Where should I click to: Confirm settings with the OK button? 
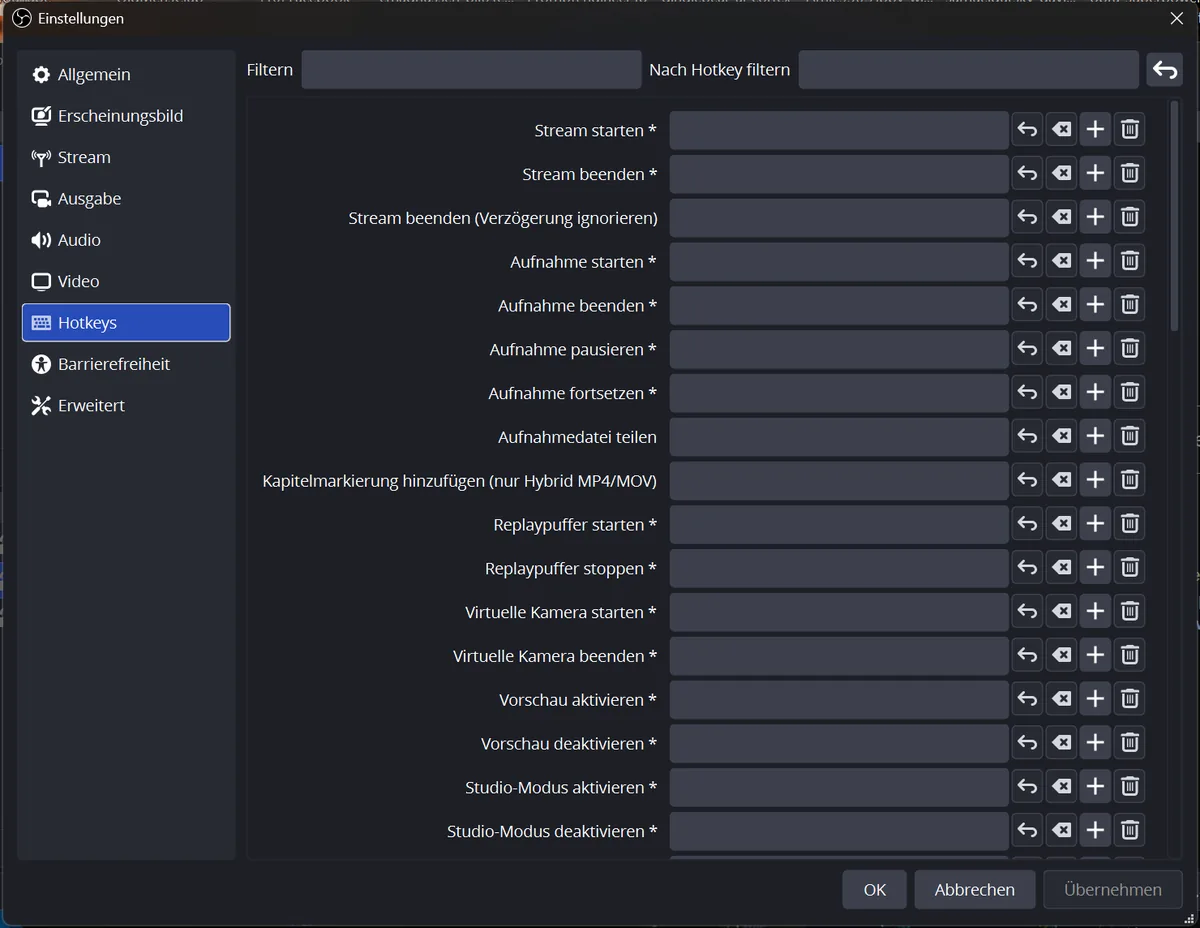pyautogui.click(x=875, y=890)
